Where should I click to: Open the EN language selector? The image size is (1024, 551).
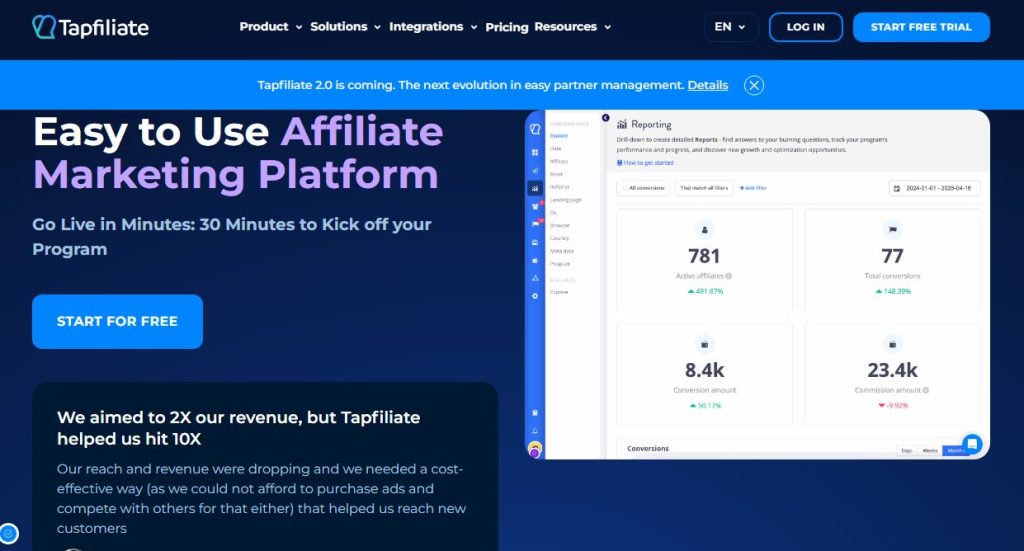point(731,27)
